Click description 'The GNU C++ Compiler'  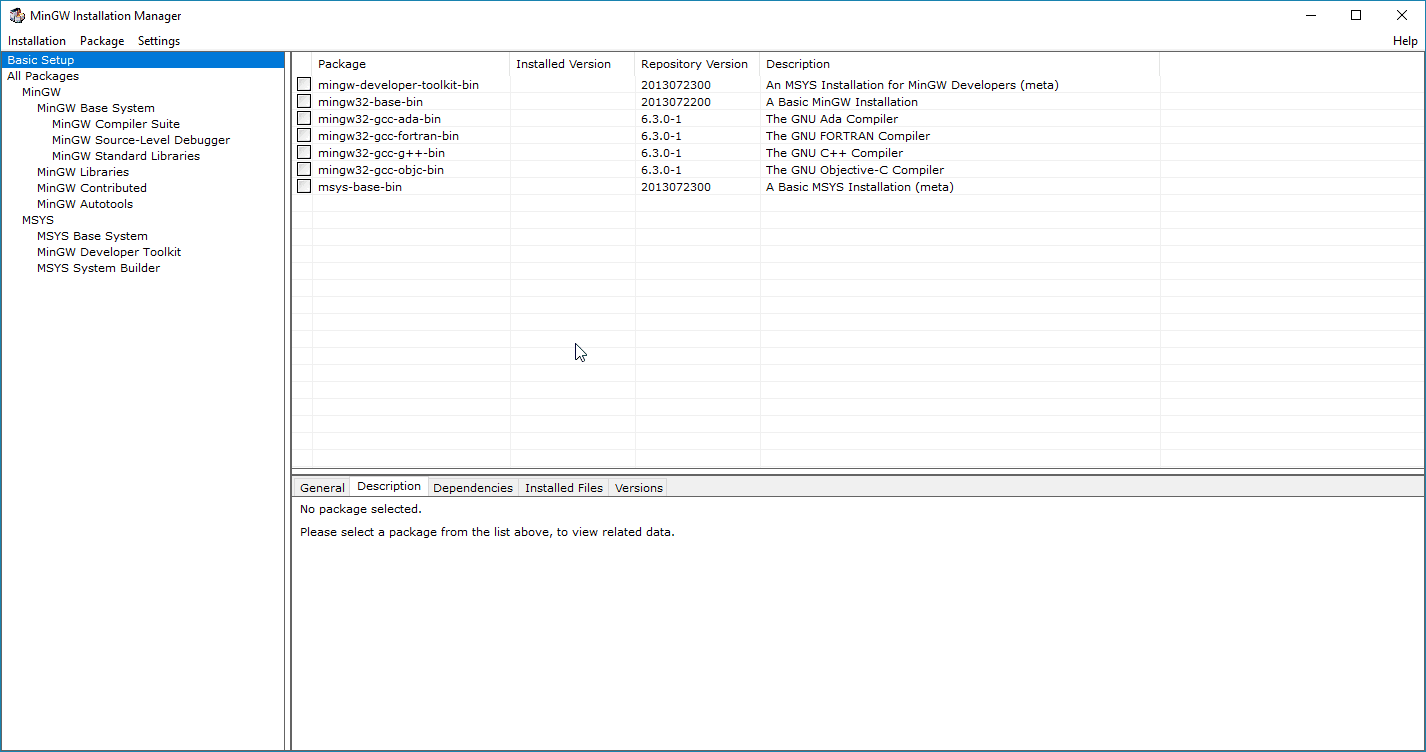(x=834, y=153)
